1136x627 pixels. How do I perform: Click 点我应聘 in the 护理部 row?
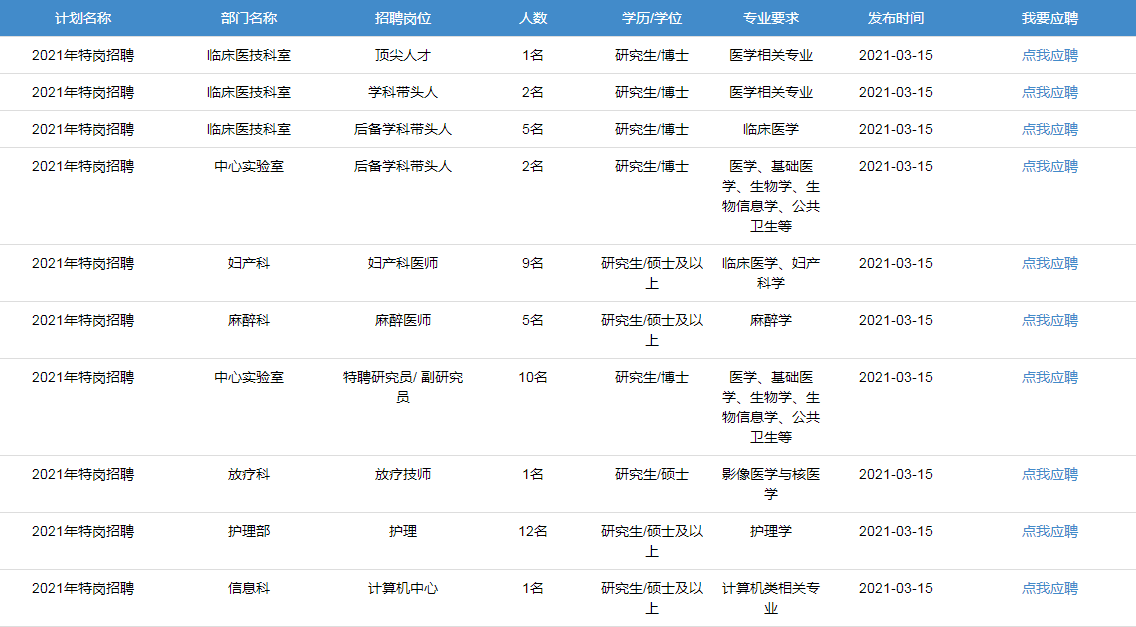coord(1049,531)
